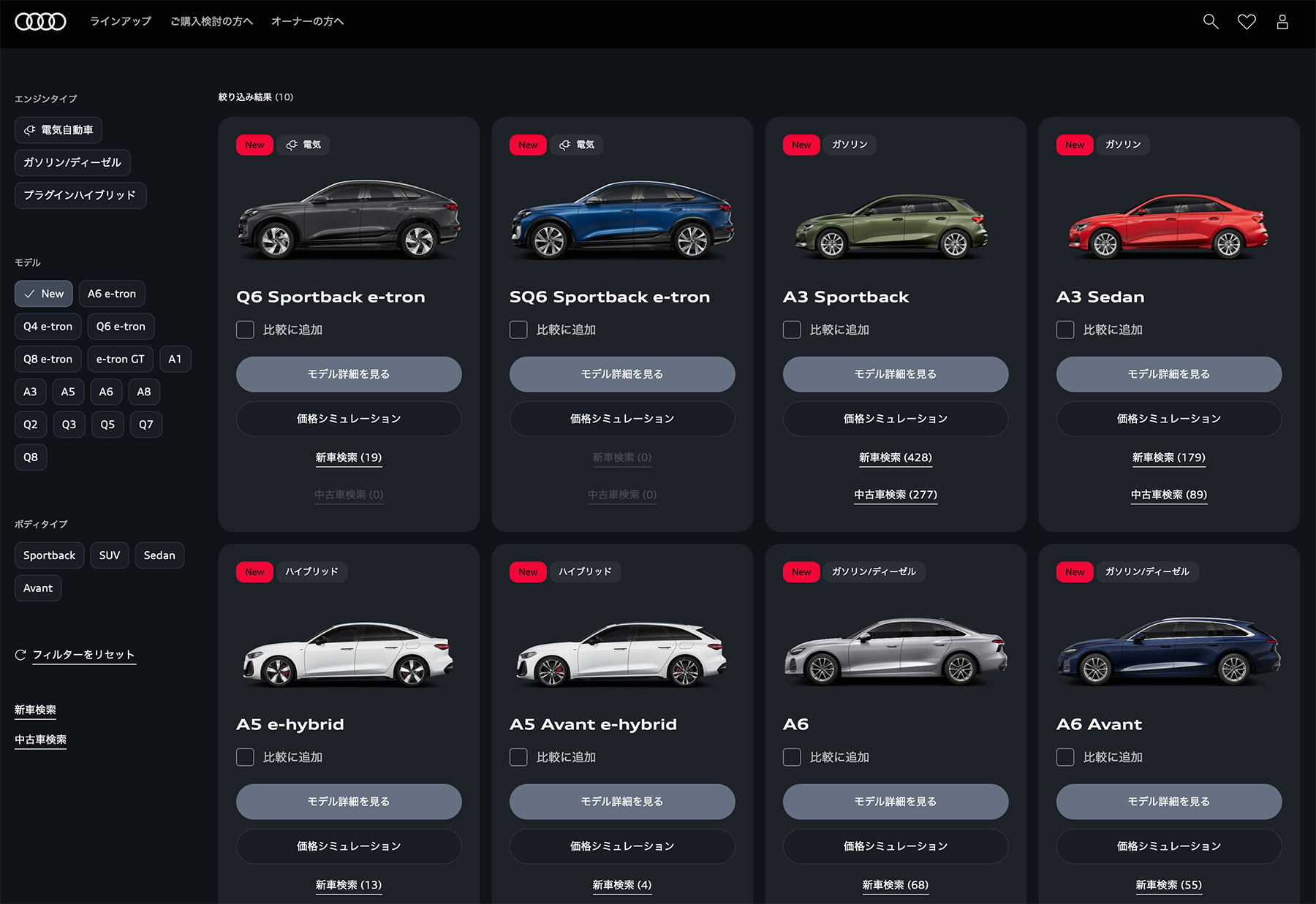Open price simulation for A3 Sedan
The image size is (1316, 904).
click(1169, 419)
